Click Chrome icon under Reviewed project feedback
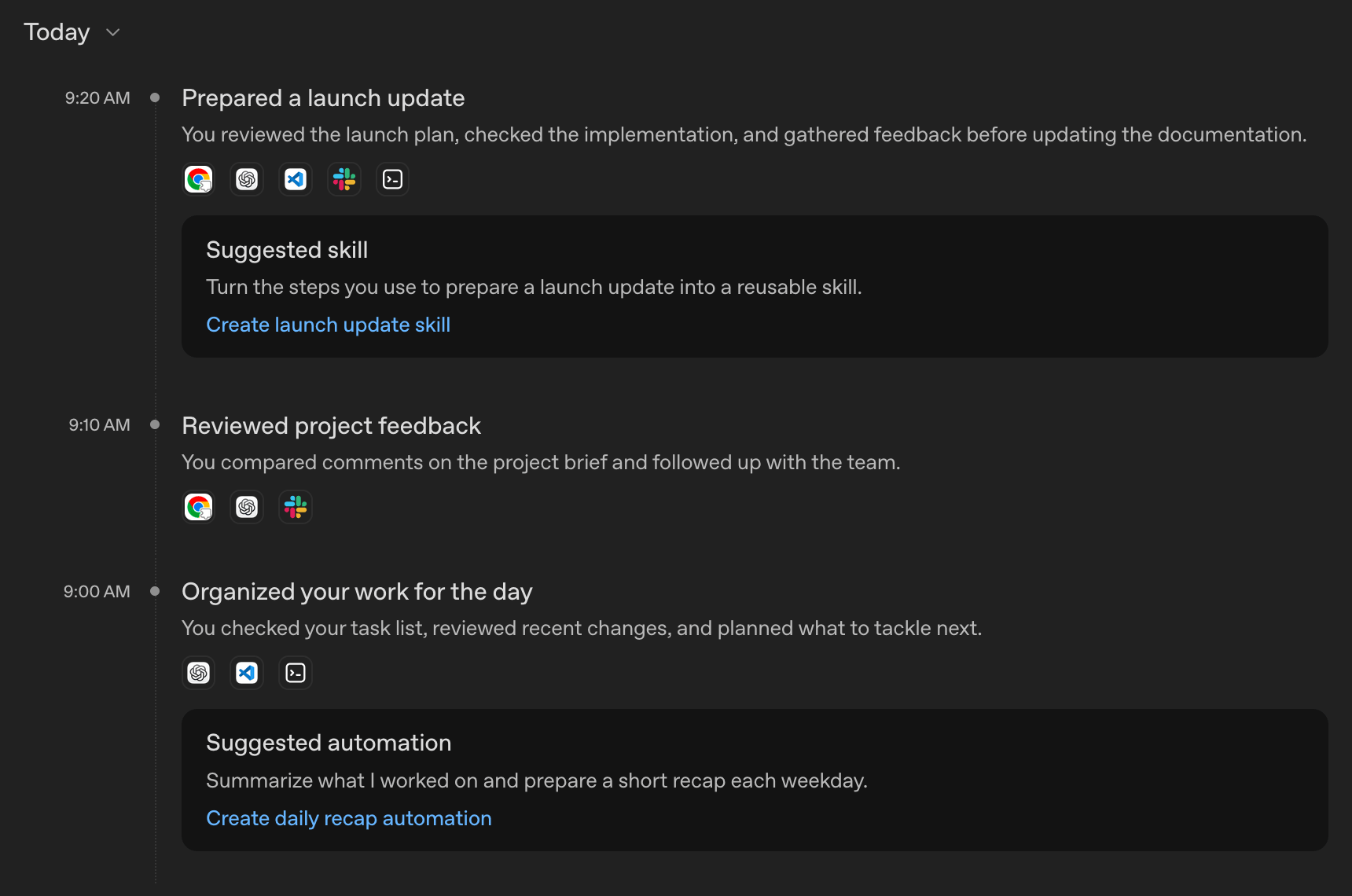The width and height of the screenshot is (1352, 896). [x=199, y=507]
